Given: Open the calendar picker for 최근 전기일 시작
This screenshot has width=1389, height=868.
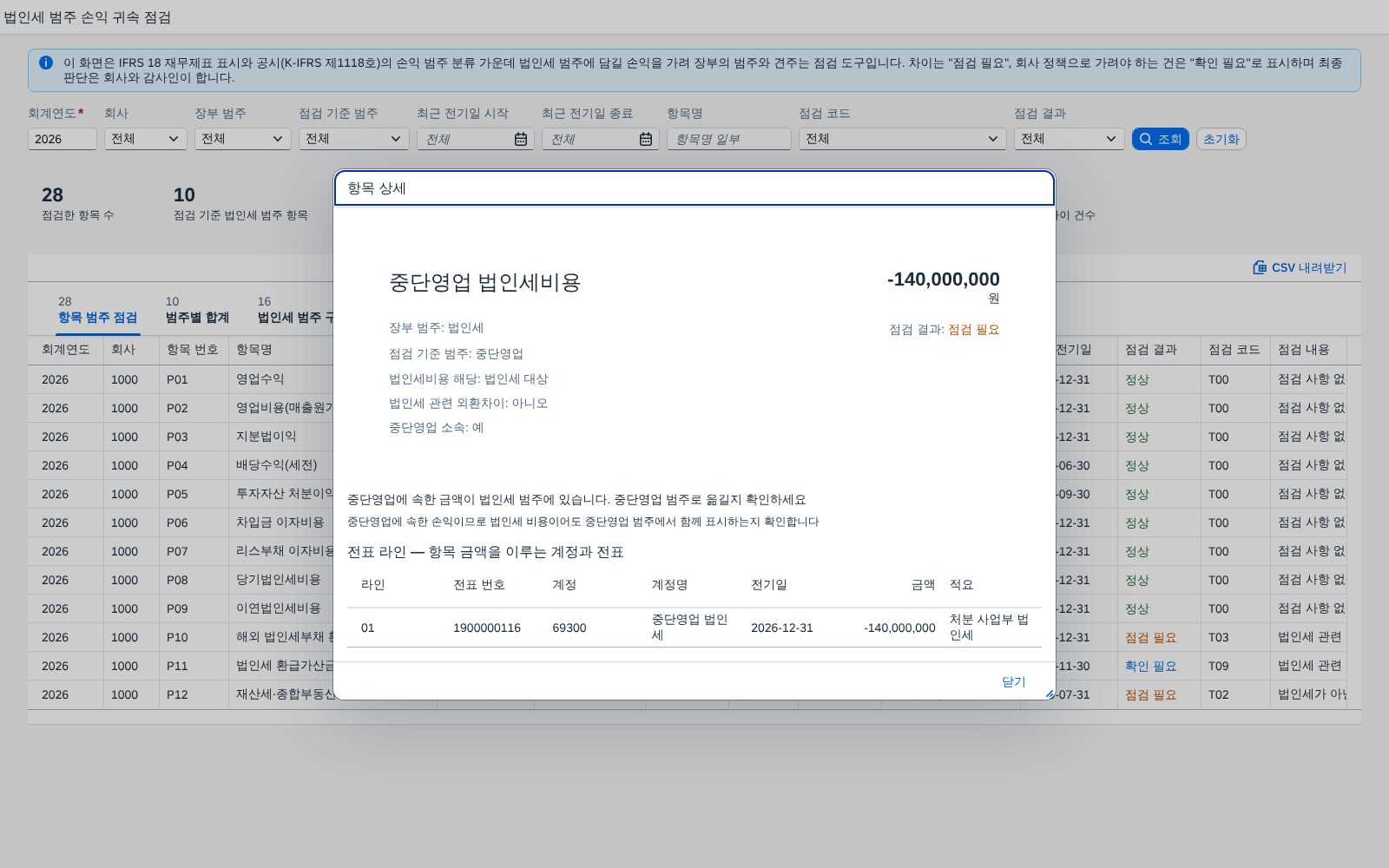Looking at the screenshot, I should (x=521, y=139).
